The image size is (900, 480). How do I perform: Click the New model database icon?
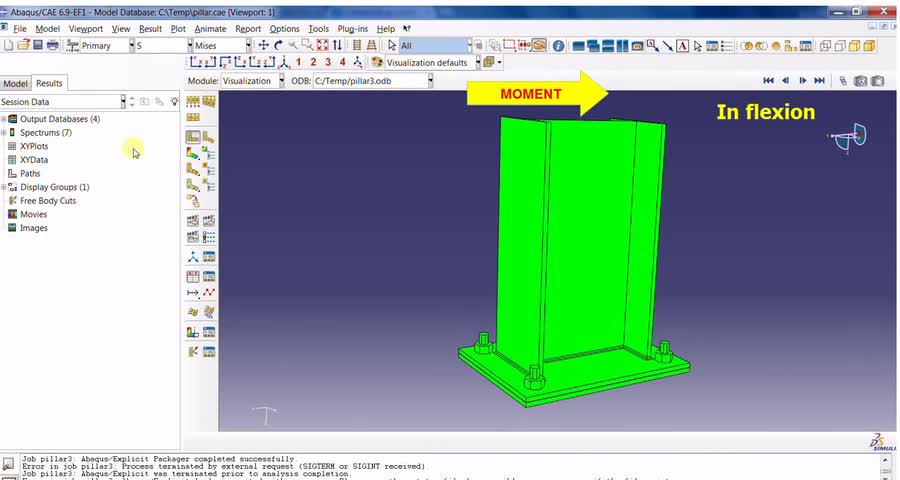[x=9, y=45]
